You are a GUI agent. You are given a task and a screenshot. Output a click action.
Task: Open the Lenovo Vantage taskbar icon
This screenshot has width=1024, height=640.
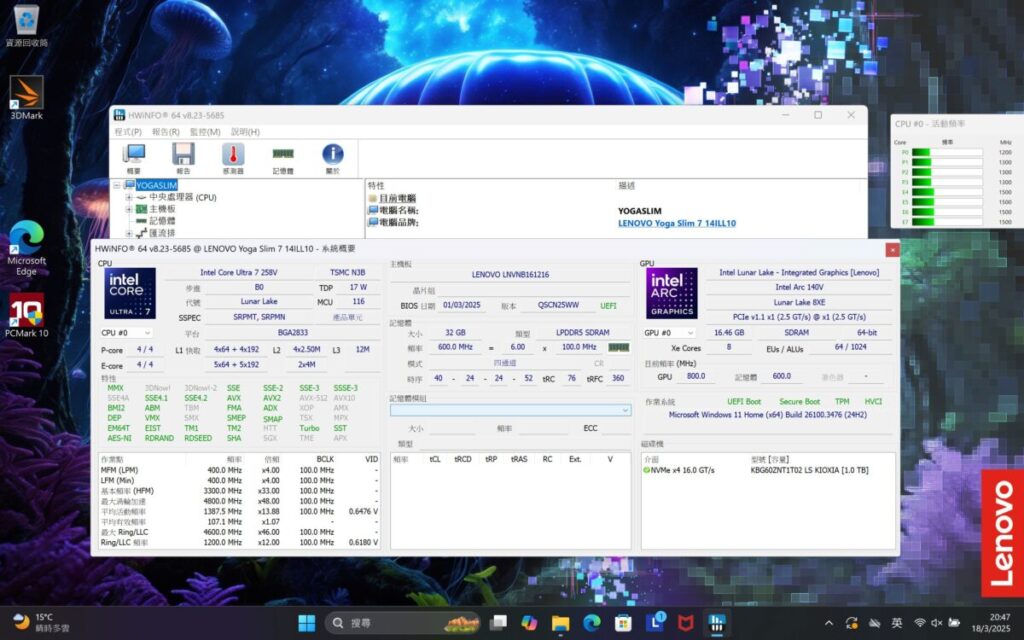654,623
